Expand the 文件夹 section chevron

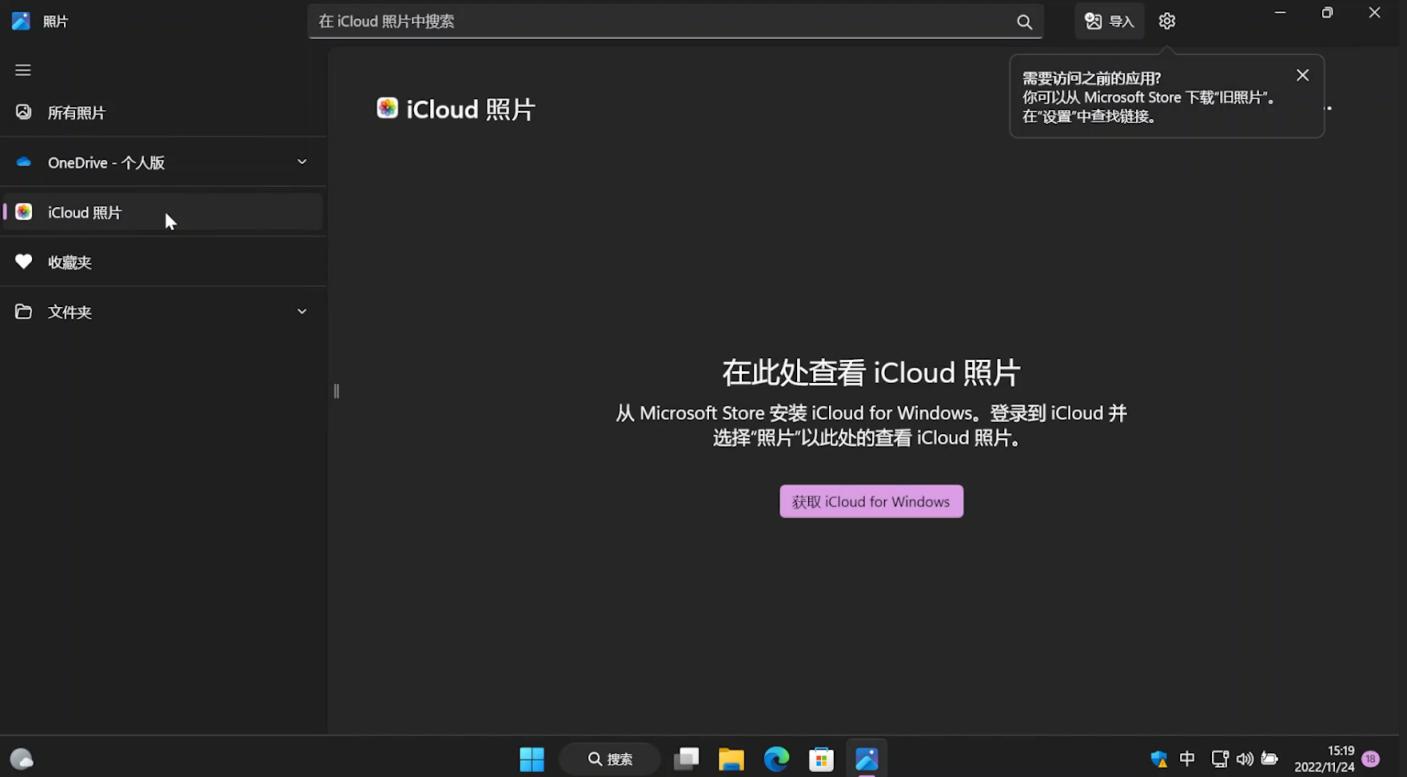click(302, 311)
